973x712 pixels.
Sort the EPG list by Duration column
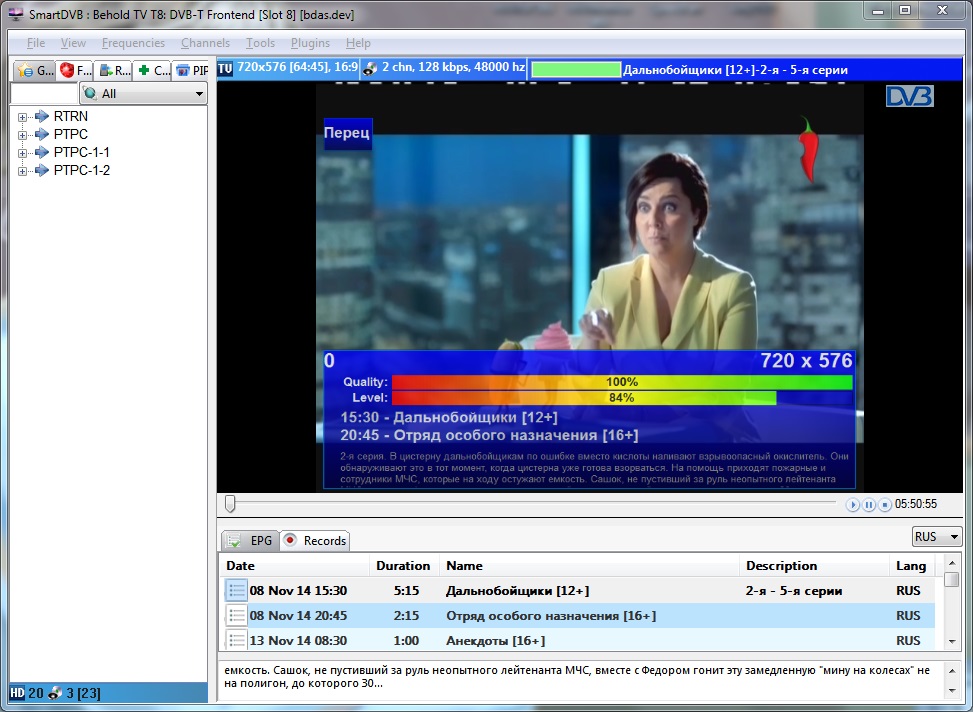[403, 566]
